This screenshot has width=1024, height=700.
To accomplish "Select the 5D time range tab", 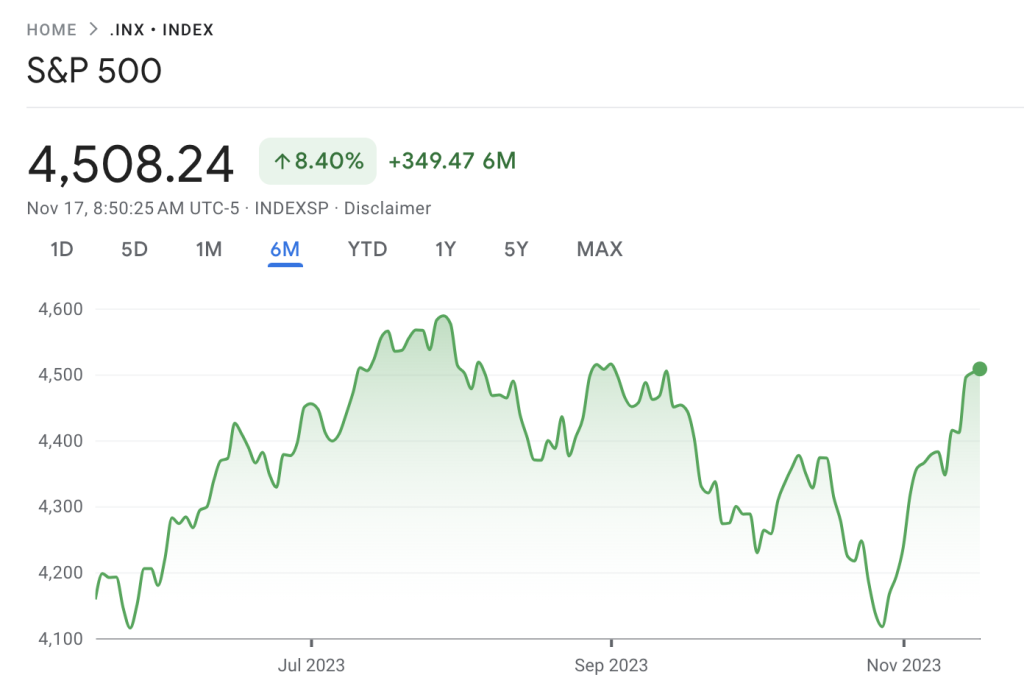I will pos(134,249).
